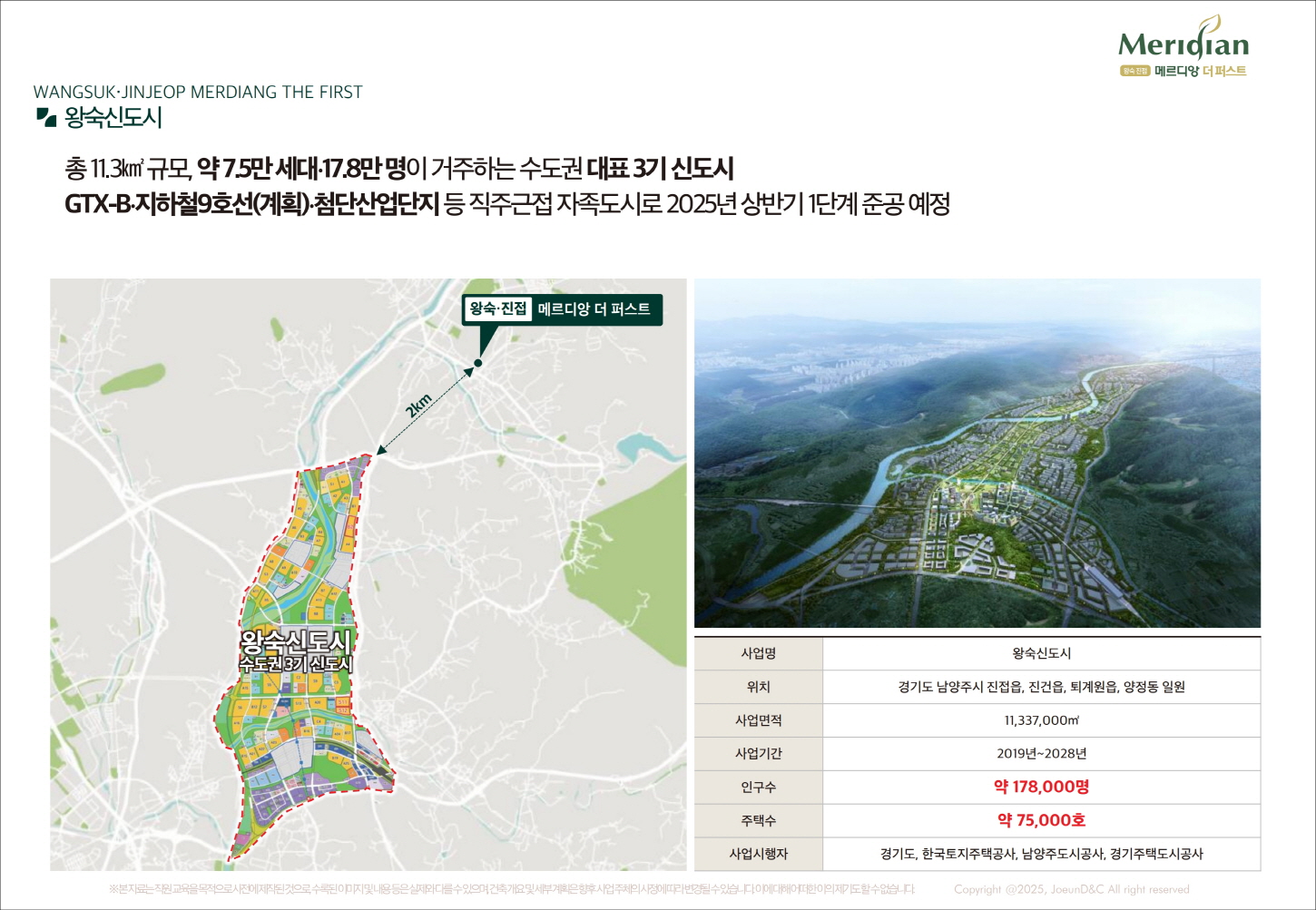Click the 수도권 3기 신도시 label on the map
Screen dimensions: 1316x910
[295, 664]
